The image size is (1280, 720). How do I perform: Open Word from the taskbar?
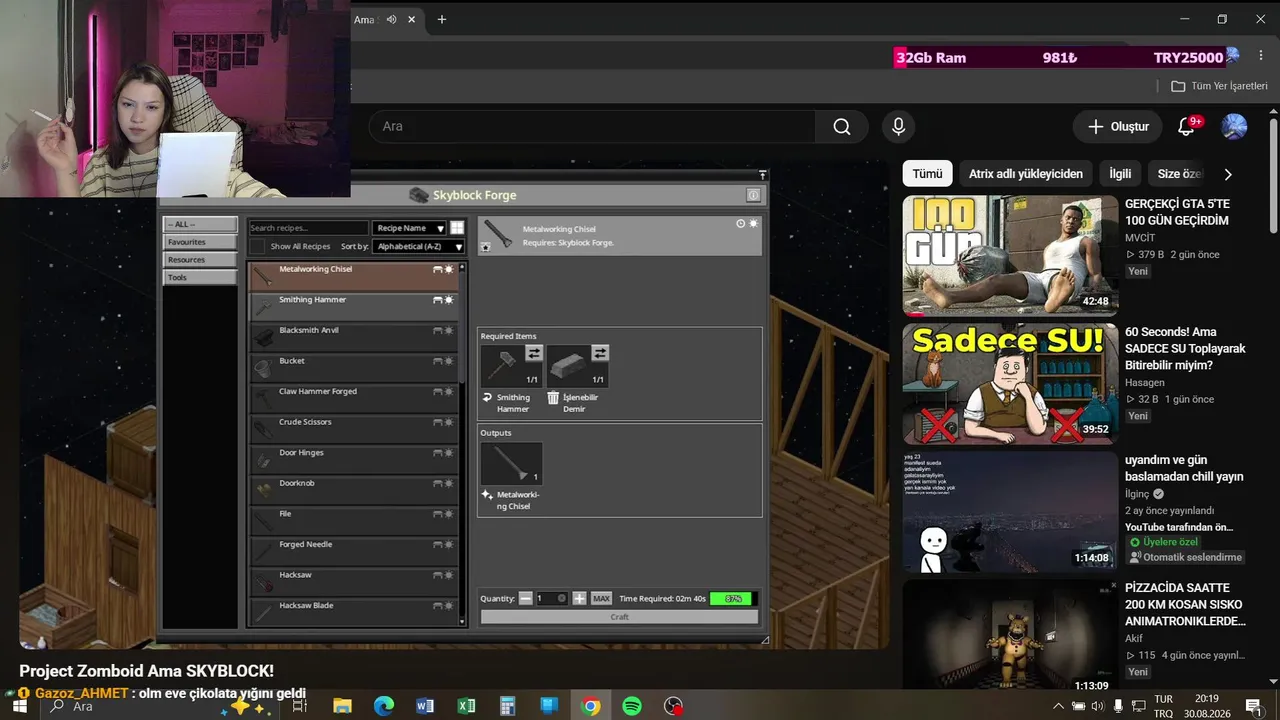click(x=425, y=706)
